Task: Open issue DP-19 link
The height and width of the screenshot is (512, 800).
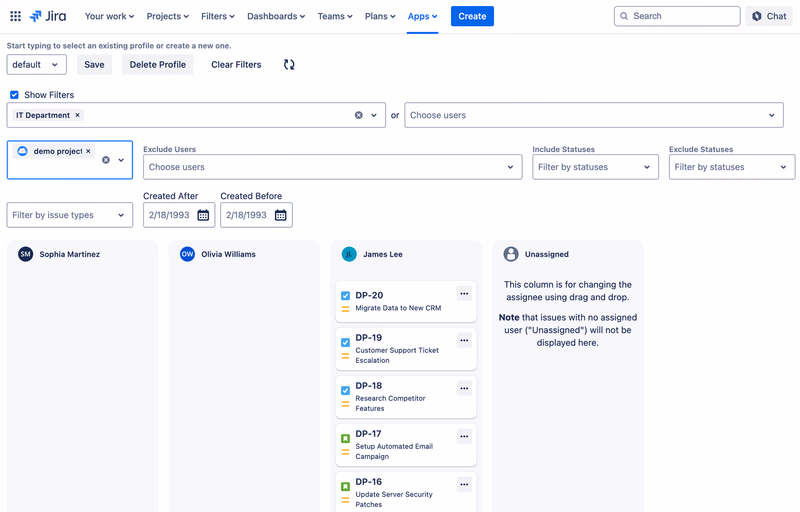Action: click(368, 337)
